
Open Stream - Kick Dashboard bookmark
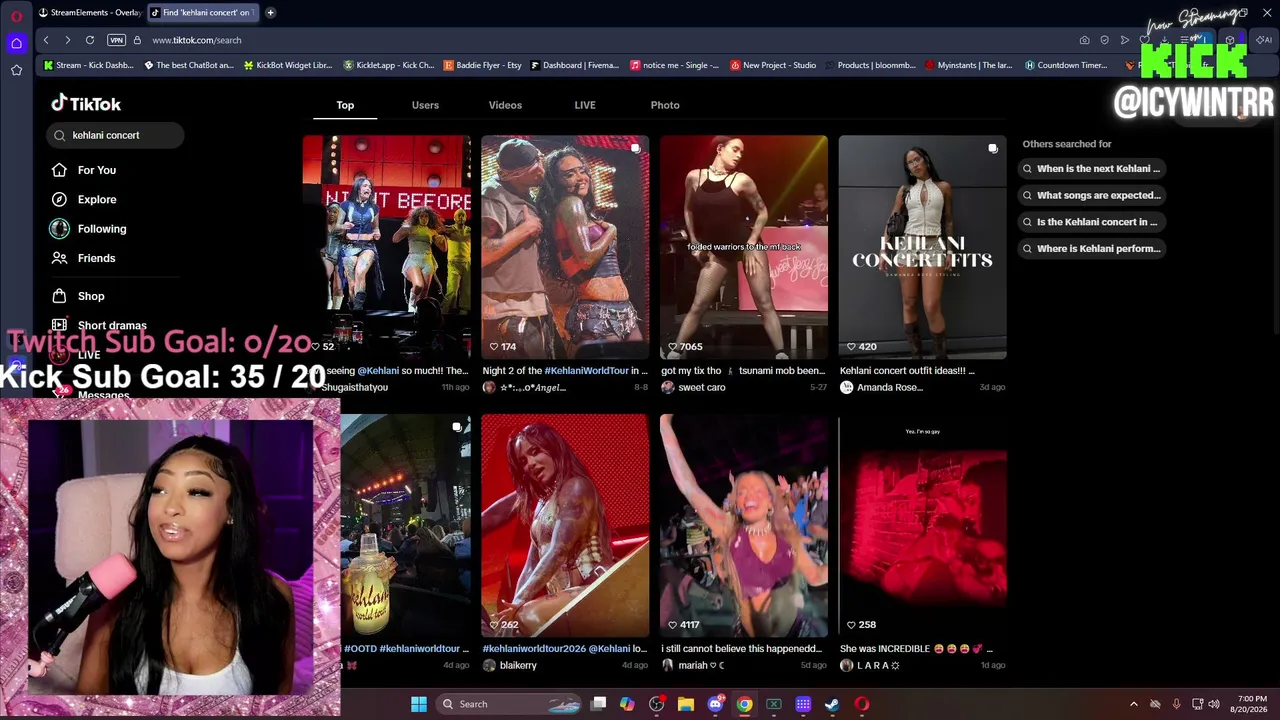pyautogui.click(x=88, y=65)
